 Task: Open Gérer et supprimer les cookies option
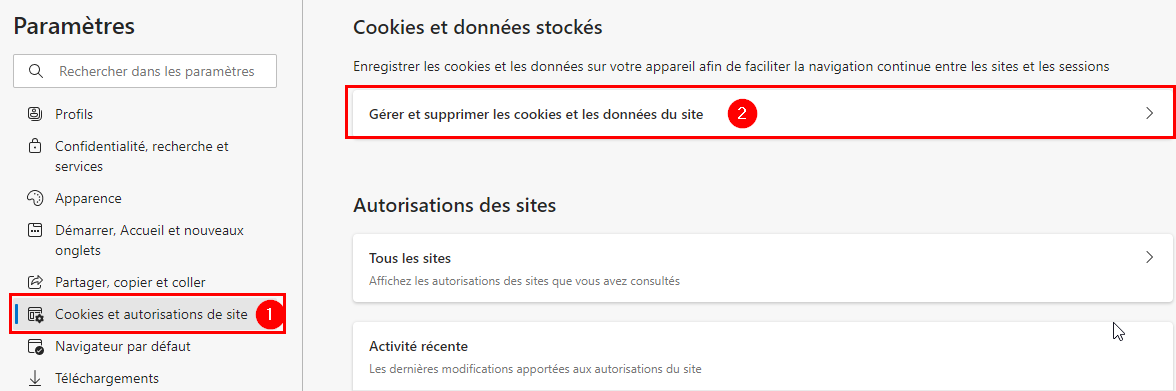click(x=760, y=114)
